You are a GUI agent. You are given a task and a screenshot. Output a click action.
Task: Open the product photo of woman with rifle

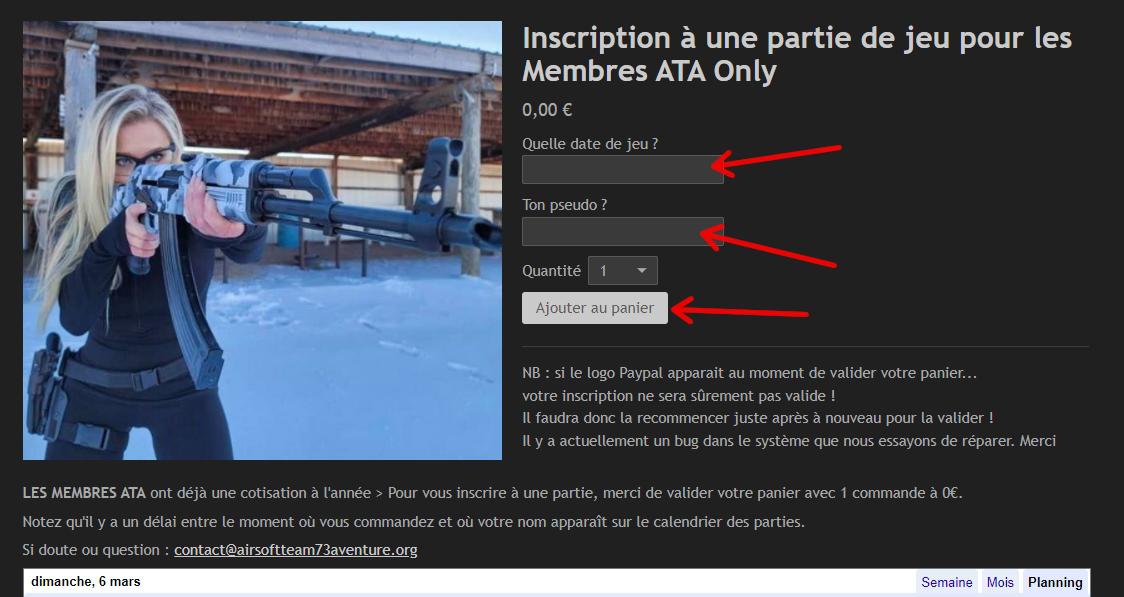tap(262, 241)
